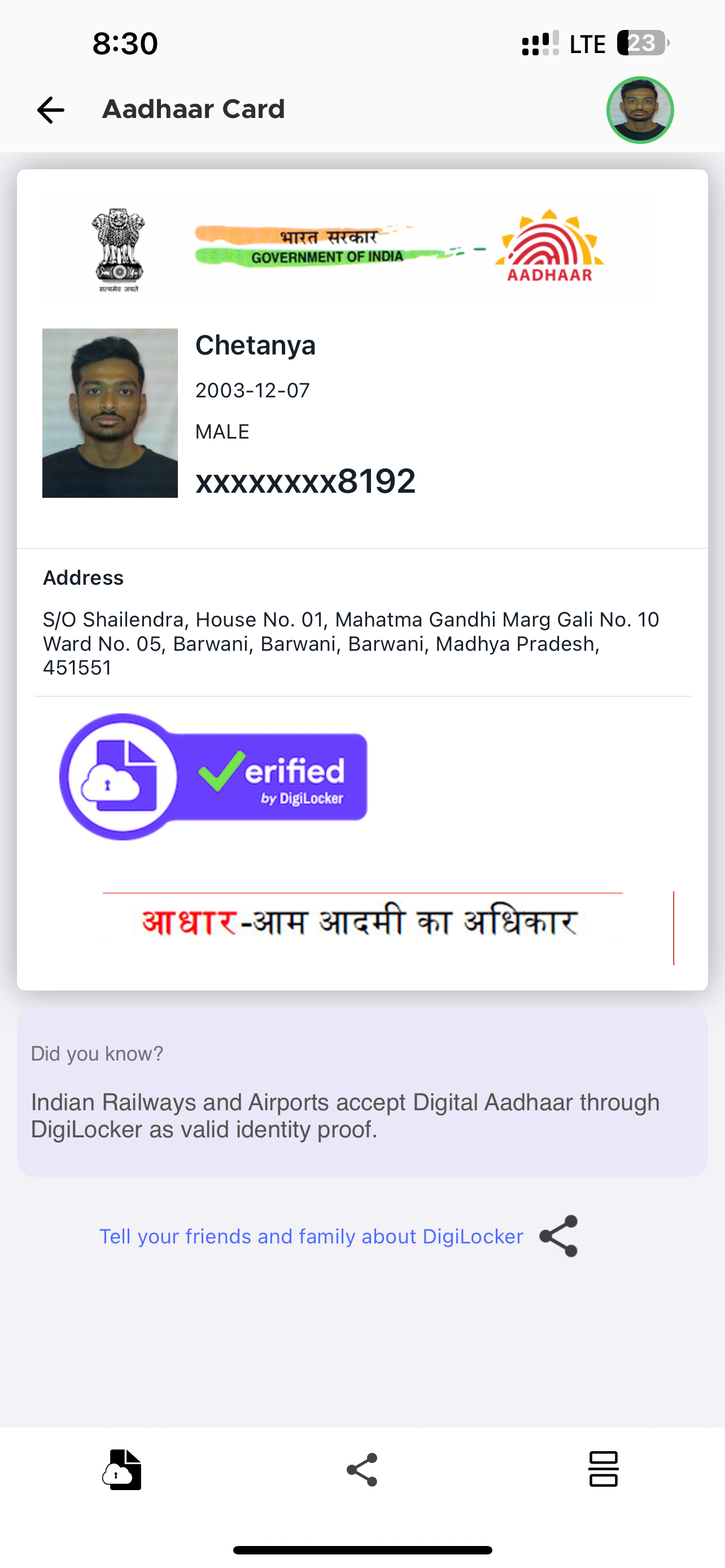Tap the back arrow icon

tap(50, 110)
